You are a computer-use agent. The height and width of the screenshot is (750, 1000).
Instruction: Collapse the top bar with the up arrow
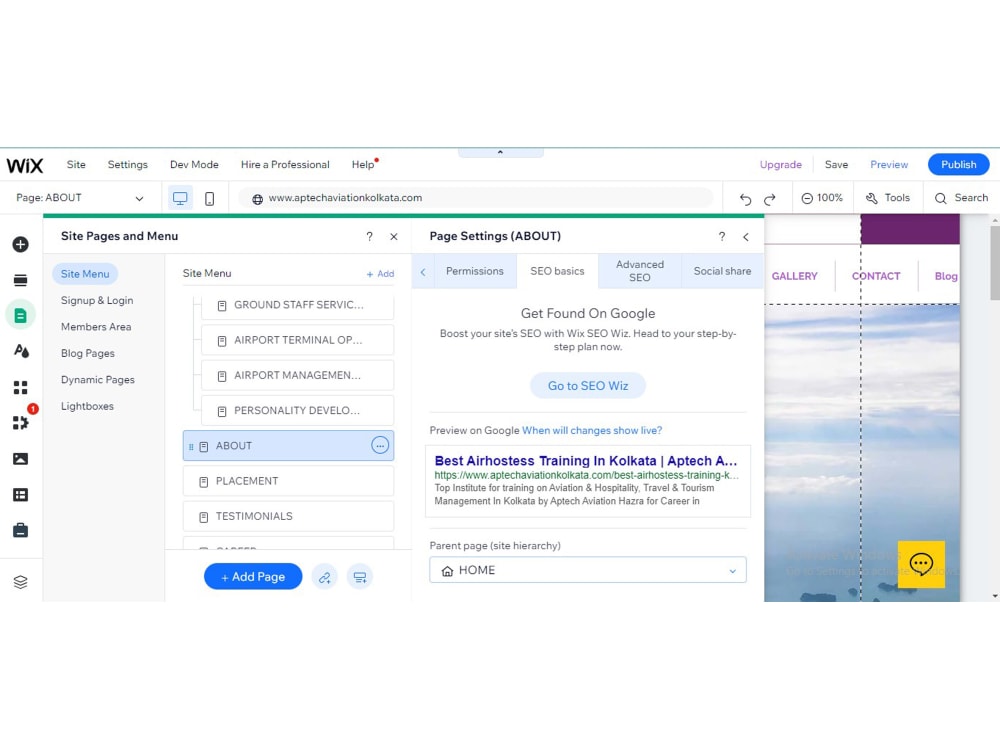pos(500,152)
